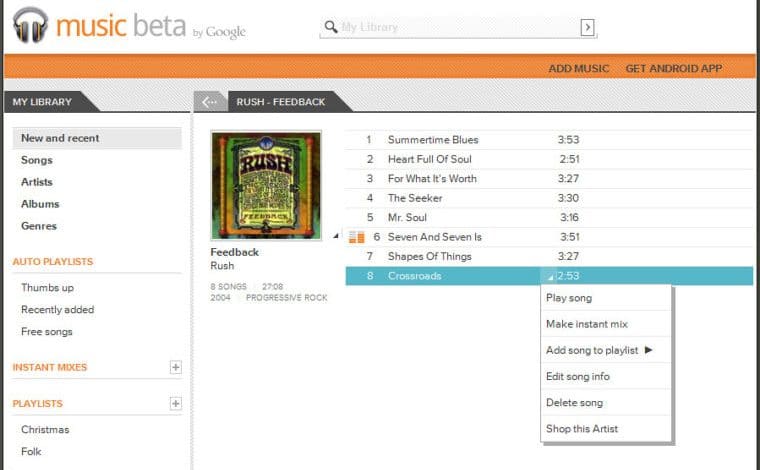Select Delete song in the context menu
The width and height of the screenshot is (760, 470).
point(606,403)
